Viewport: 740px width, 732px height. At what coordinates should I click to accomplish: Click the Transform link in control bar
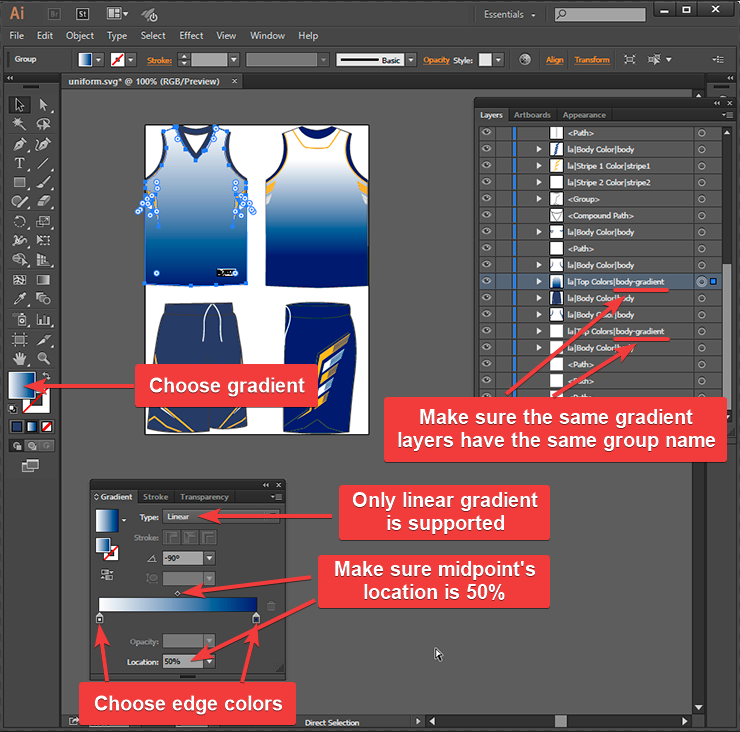(x=592, y=60)
